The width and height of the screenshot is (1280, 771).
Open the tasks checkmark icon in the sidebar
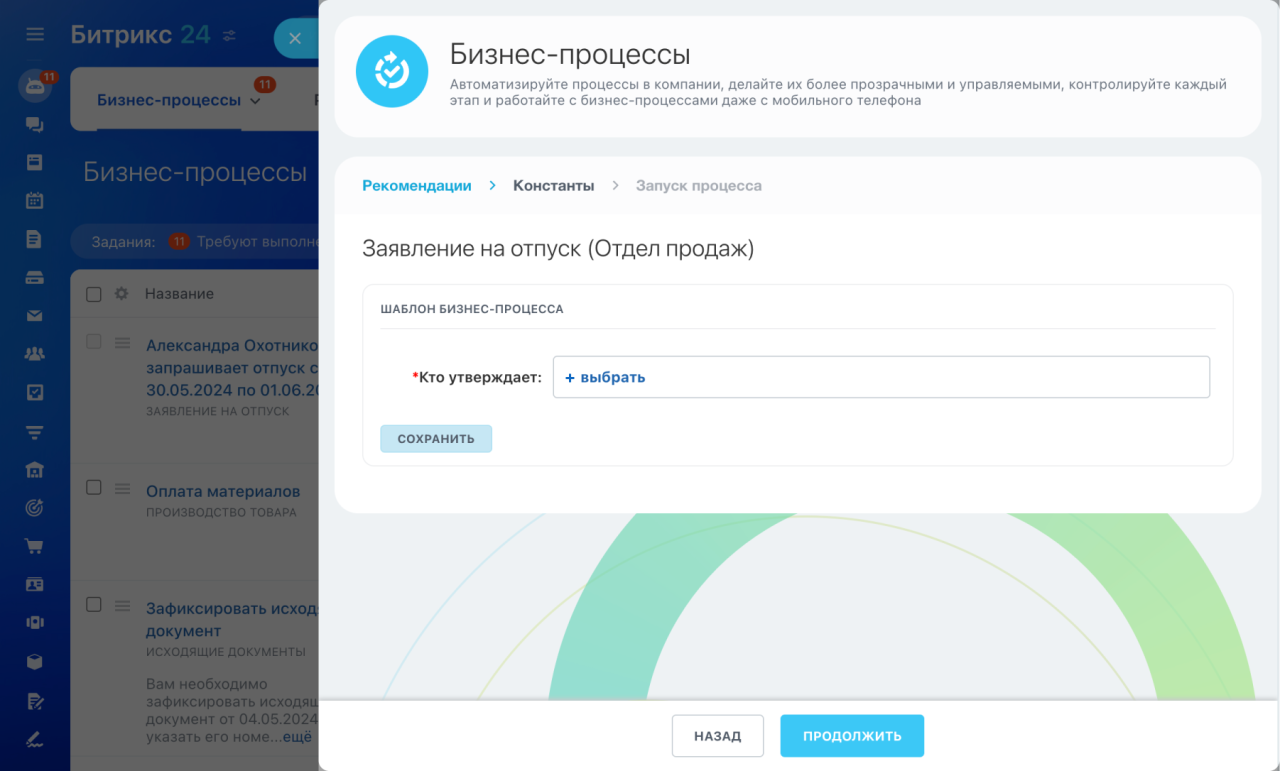click(x=35, y=393)
